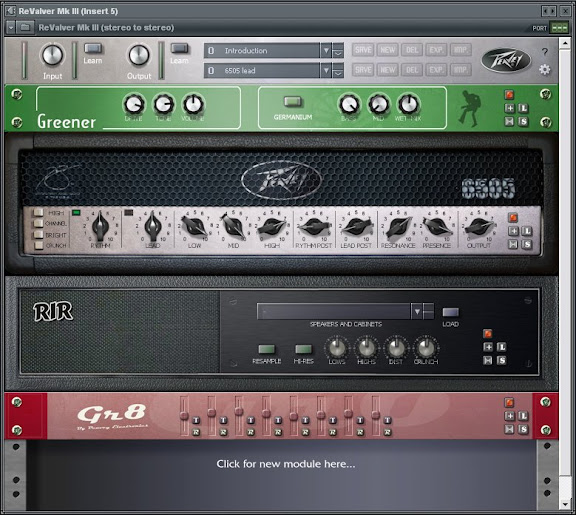Click the 'Click for new module here...' slot
The width and height of the screenshot is (576, 515).
click(285, 464)
